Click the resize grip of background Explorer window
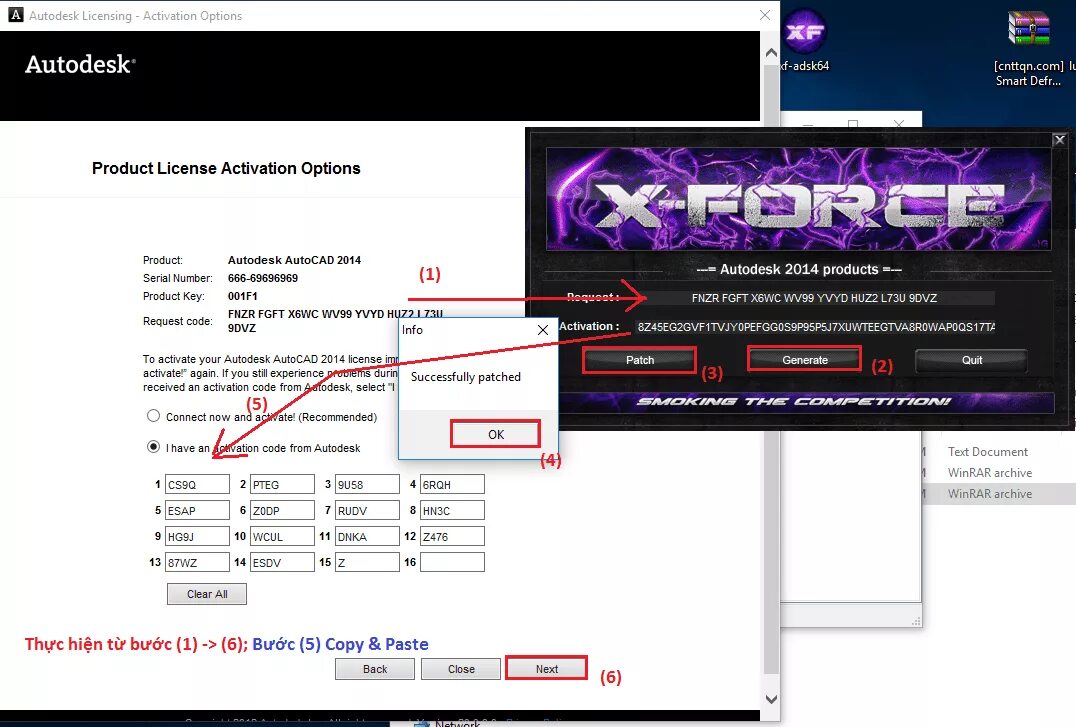Screen dimensions: 1076x727 (x=916, y=621)
